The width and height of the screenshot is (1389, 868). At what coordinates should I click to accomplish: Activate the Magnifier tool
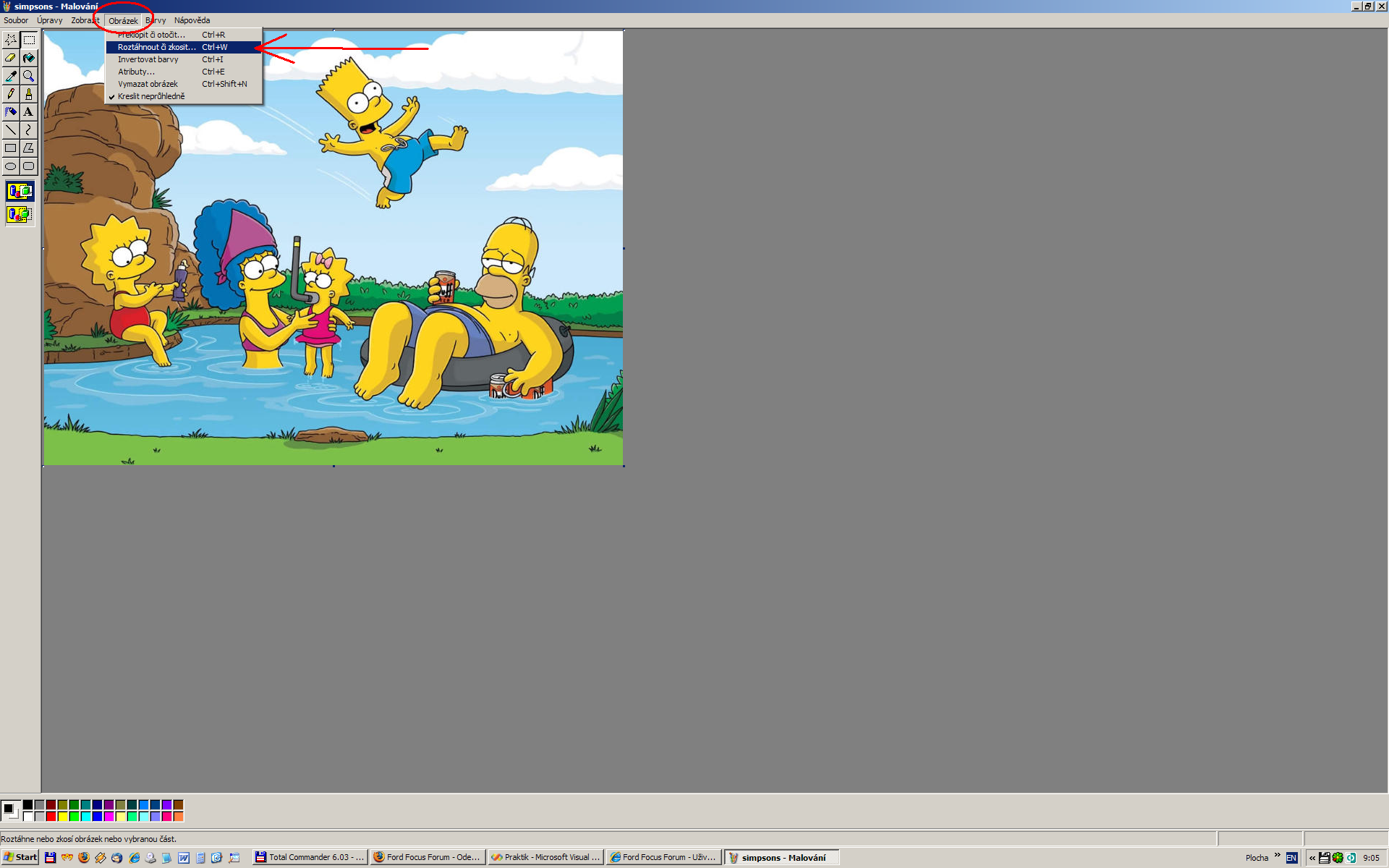[x=29, y=76]
